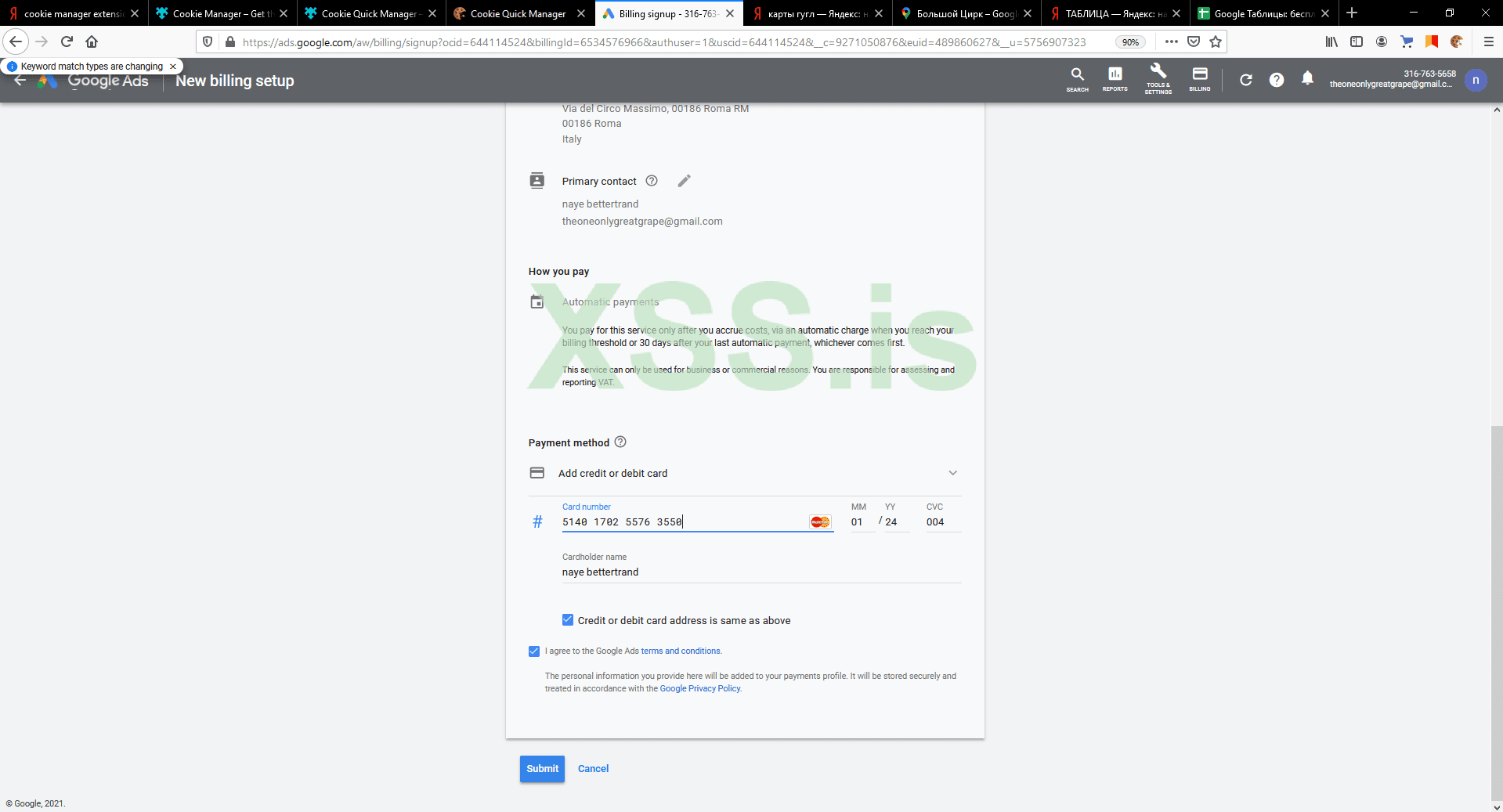Open Tools & Settings wrench icon
Image resolution: width=1503 pixels, height=812 pixels.
1158,79
